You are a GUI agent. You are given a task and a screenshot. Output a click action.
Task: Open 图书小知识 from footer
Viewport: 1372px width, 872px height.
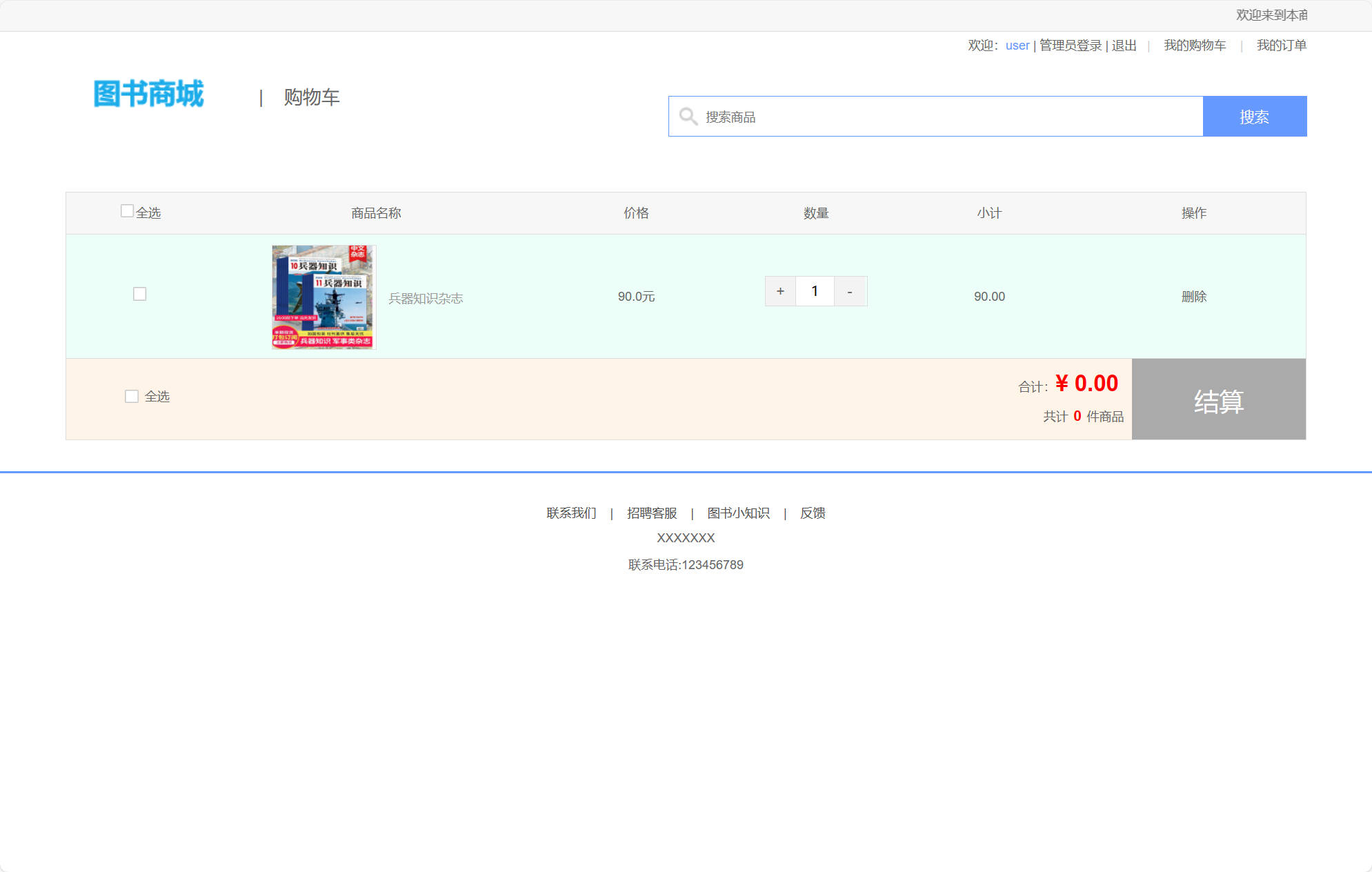(x=739, y=513)
